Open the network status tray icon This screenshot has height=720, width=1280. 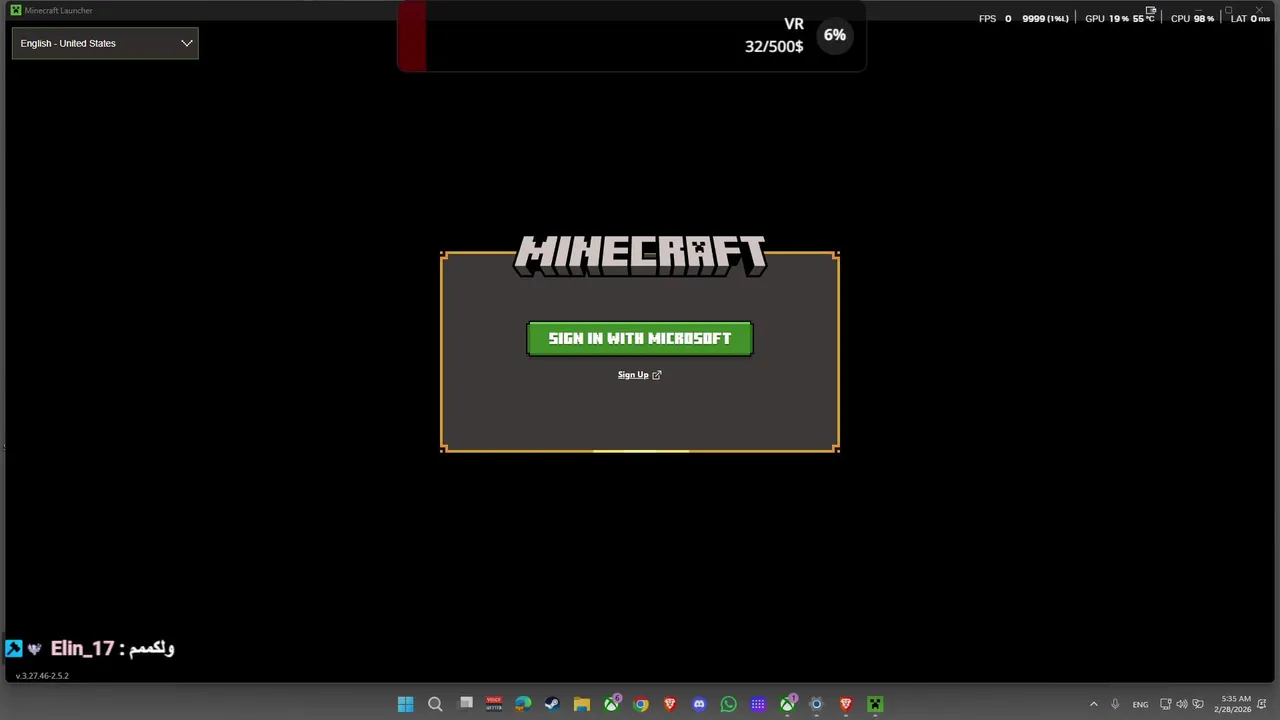click(1166, 704)
